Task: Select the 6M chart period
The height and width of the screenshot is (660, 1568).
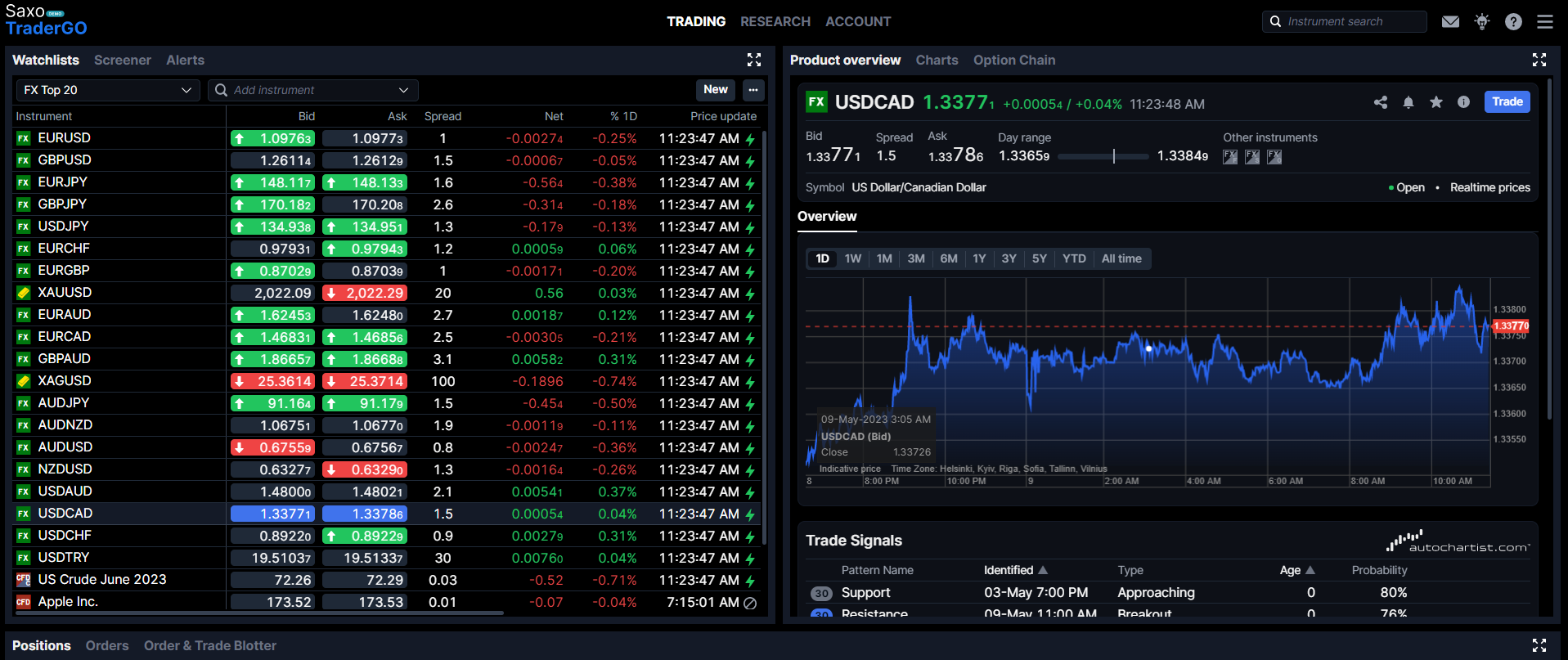Action: coord(949,258)
